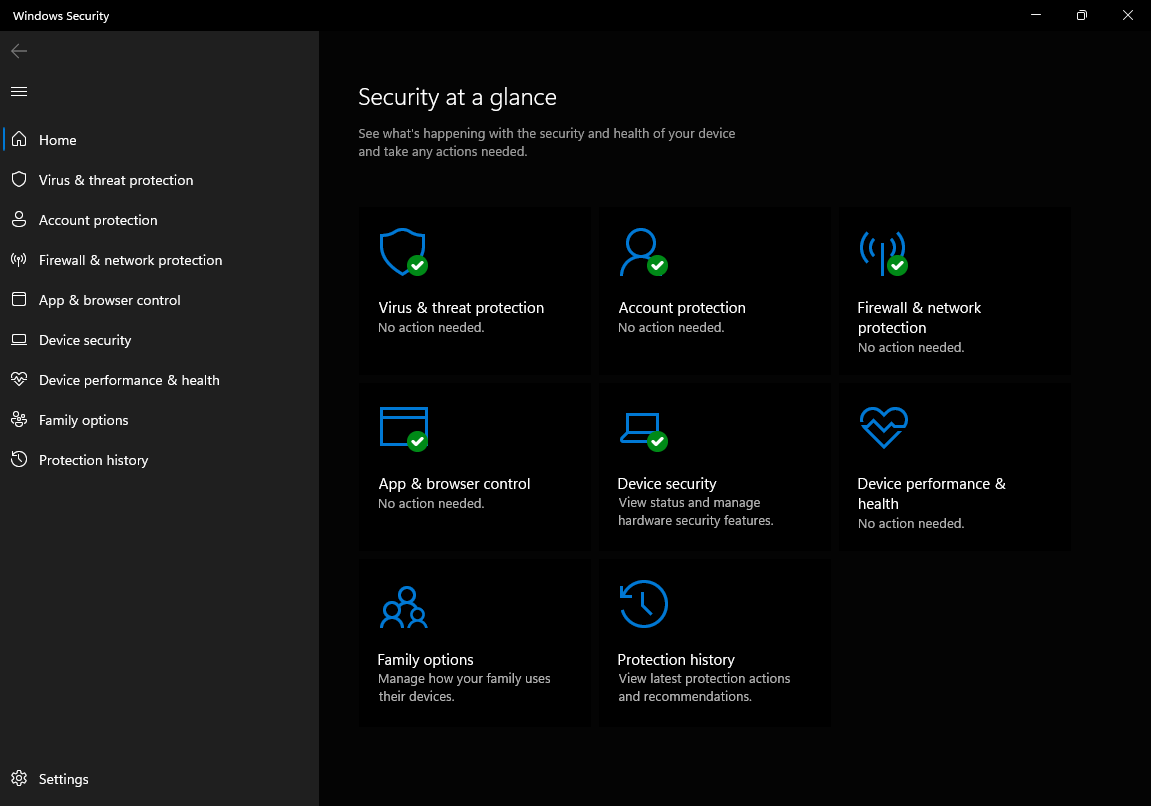The width and height of the screenshot is (1151, 806).
Task: Click 'View latest protection actions and recommendations.'
Action: tap(704, 687)
